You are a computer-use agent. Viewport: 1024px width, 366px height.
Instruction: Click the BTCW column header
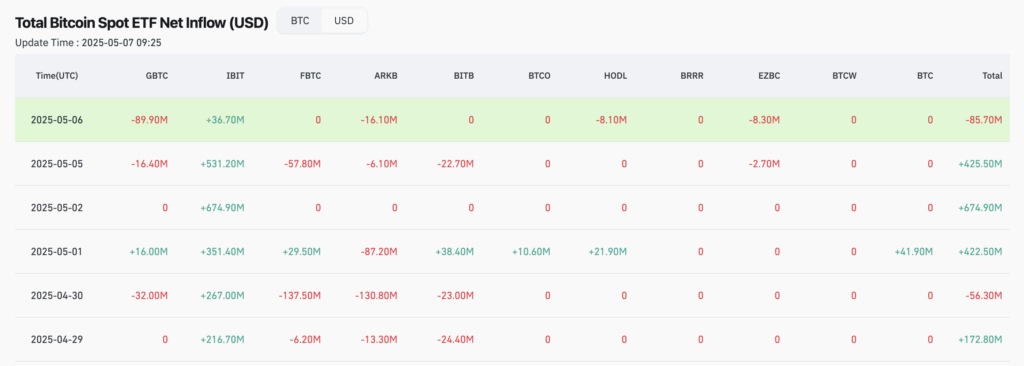pos(844,76)
